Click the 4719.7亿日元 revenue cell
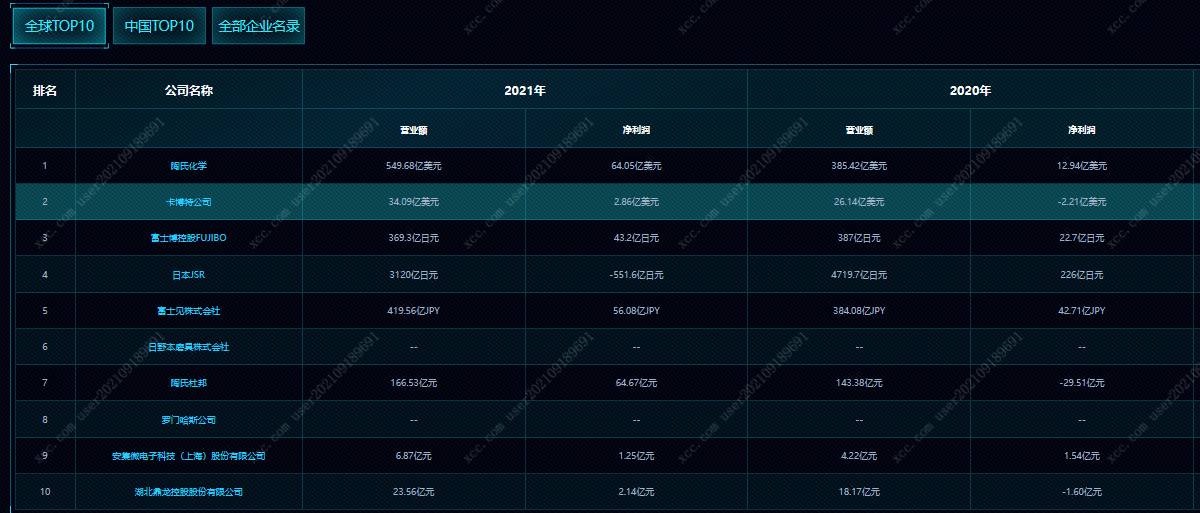The height and width of the screenshot is (513, 1200). click(x=859, y=274)
